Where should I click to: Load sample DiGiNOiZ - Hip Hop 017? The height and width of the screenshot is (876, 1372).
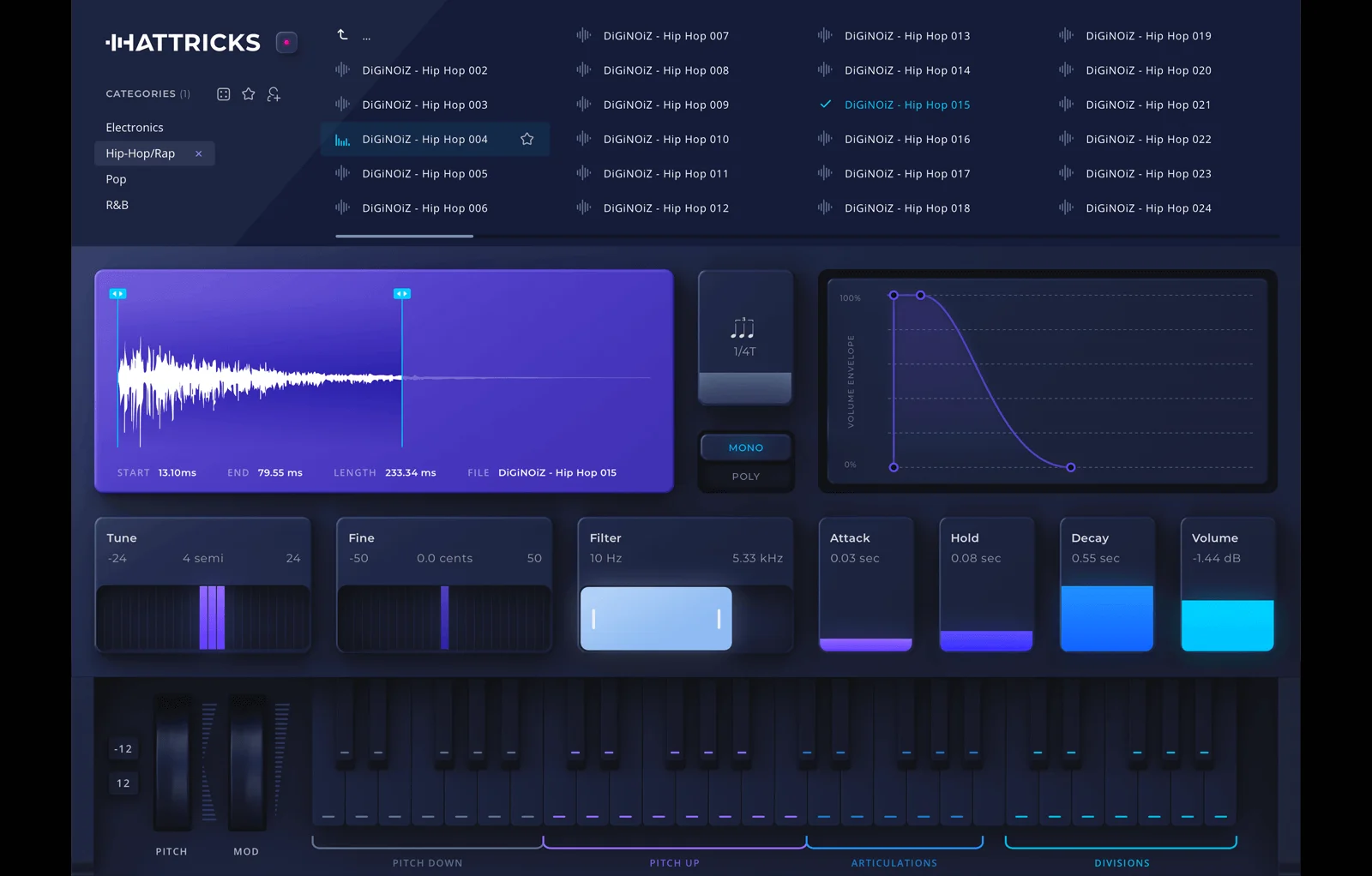pyautogui.click(x=907, y=173)
